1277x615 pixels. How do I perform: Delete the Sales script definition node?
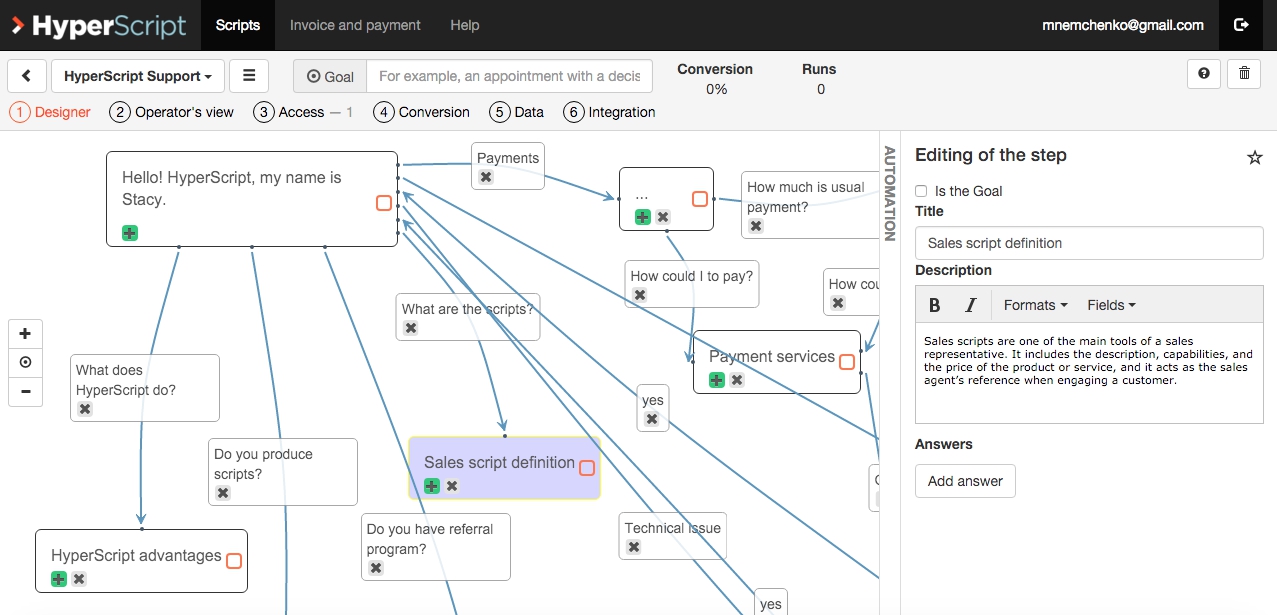(452, 486)
